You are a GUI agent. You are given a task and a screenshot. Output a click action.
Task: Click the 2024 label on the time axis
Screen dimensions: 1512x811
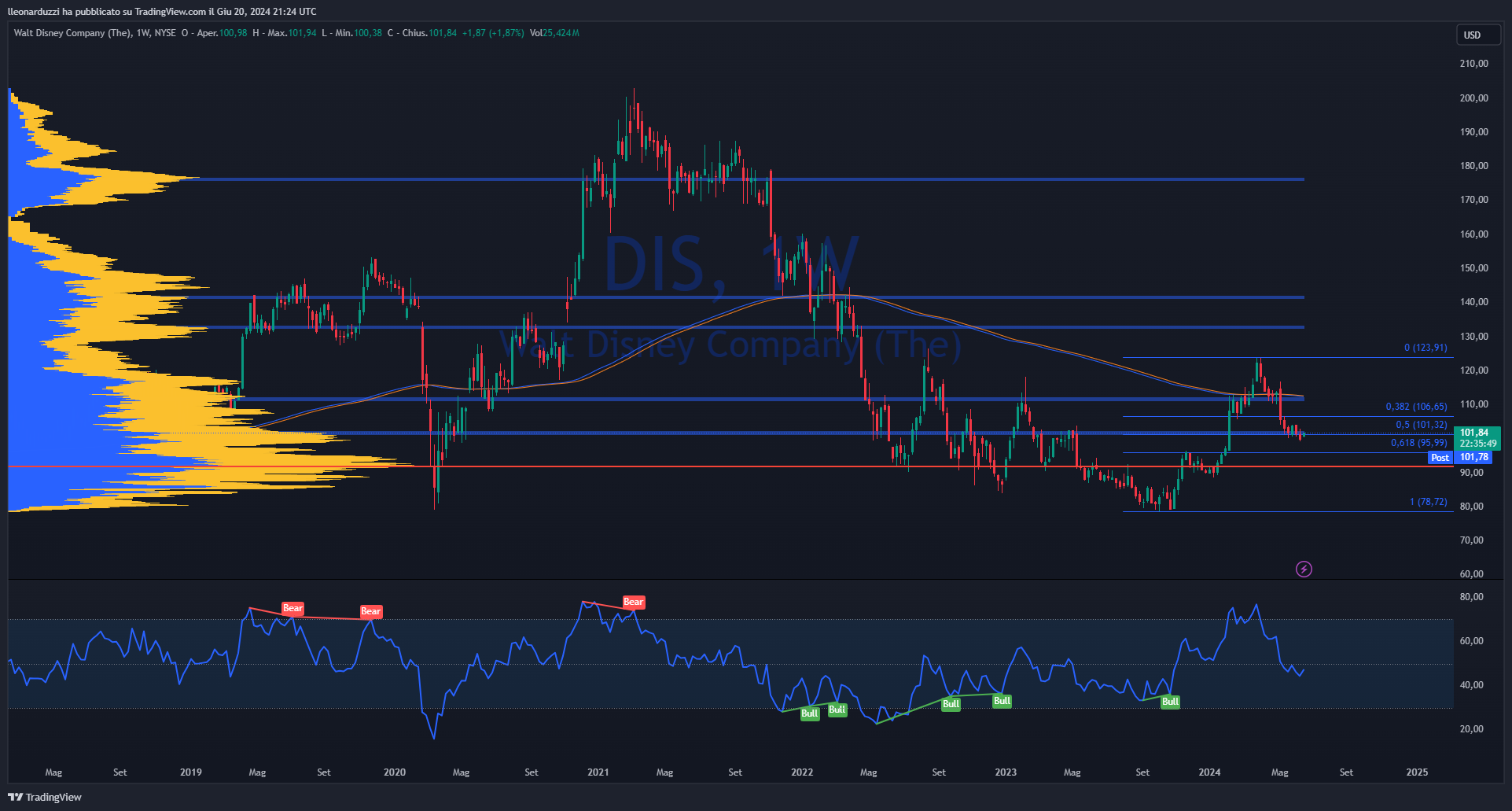pos(1209,772)
